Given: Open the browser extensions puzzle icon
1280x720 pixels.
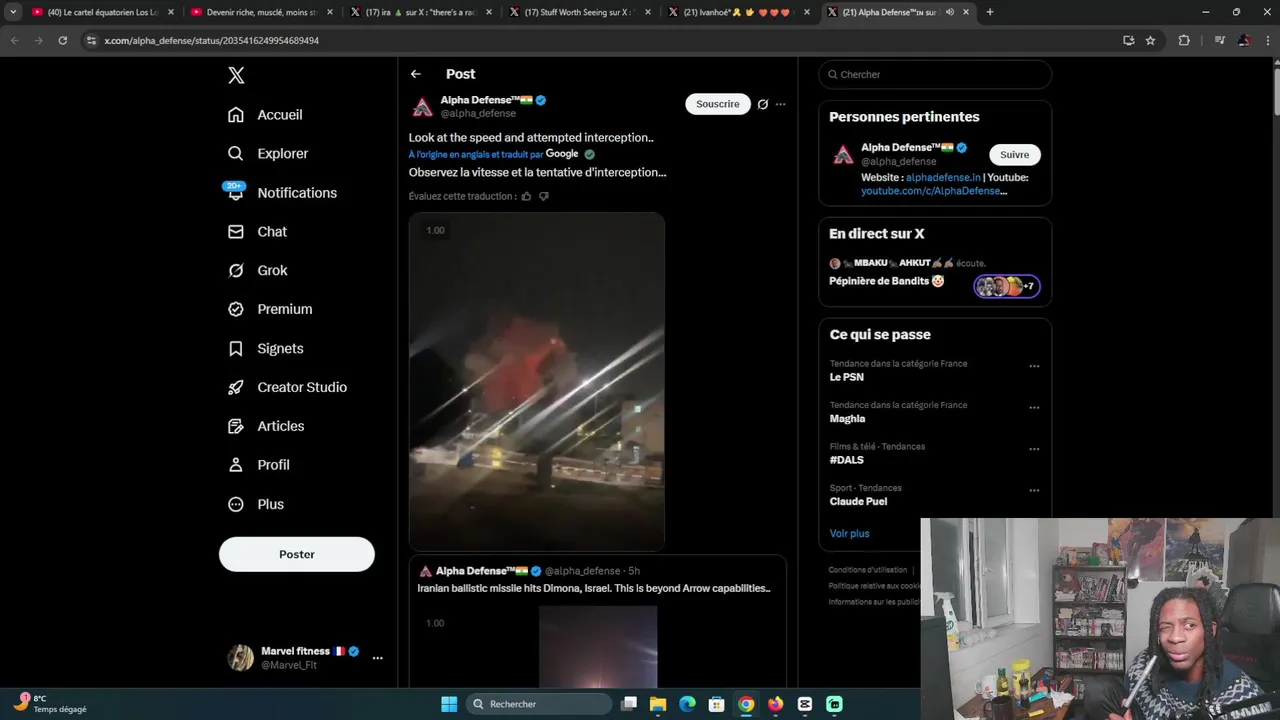Looking at the screenshot, I should click(1184, 40).
